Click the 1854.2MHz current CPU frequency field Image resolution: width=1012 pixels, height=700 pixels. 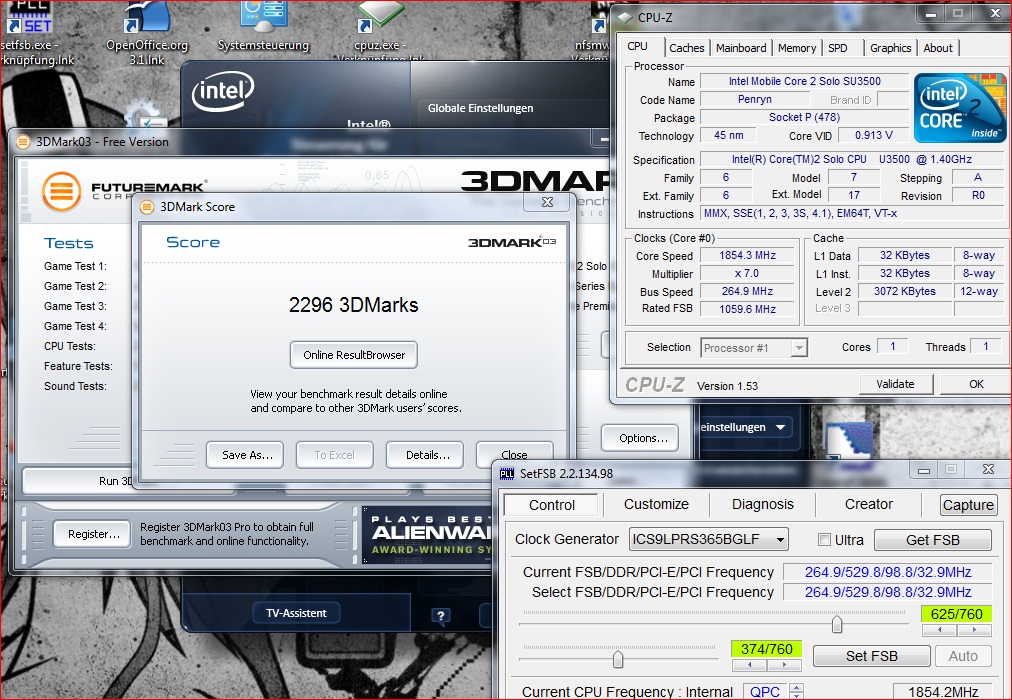click(x=943, y=692)
